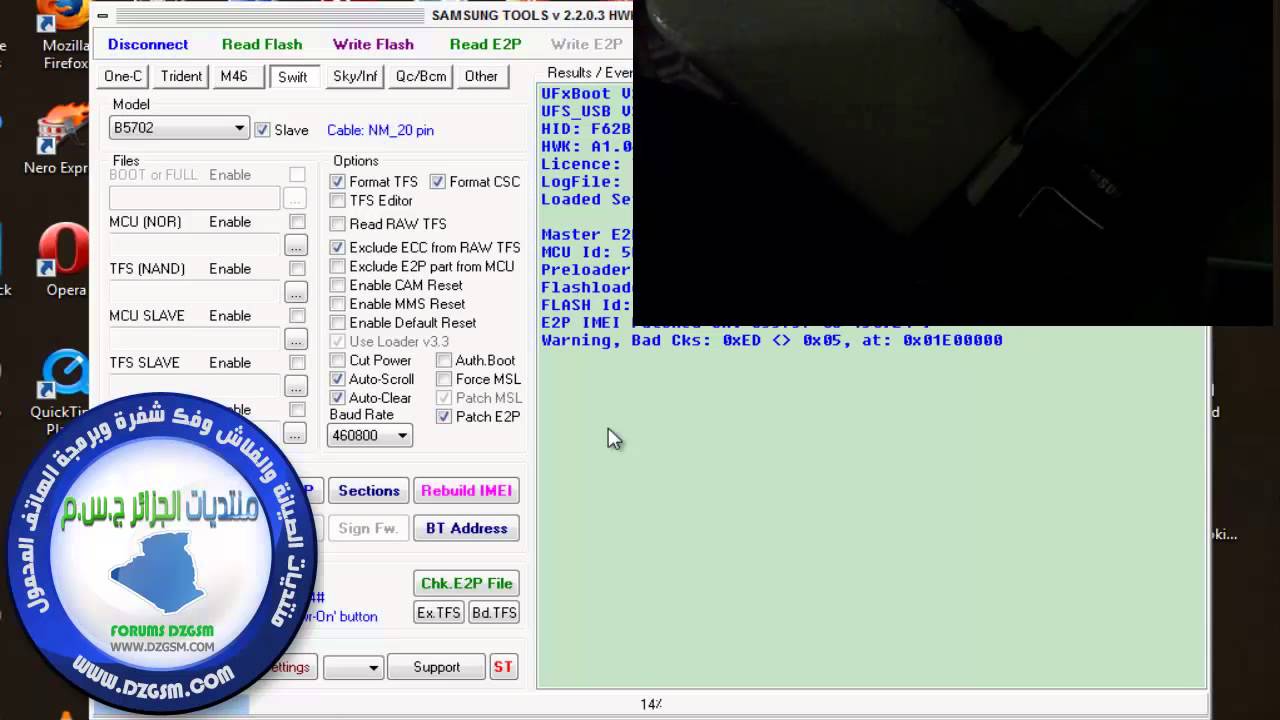Toggle the Slave checkbox
Viewport: 1280px width, 720px height.
pyautogui.click(x=262, y=130)
